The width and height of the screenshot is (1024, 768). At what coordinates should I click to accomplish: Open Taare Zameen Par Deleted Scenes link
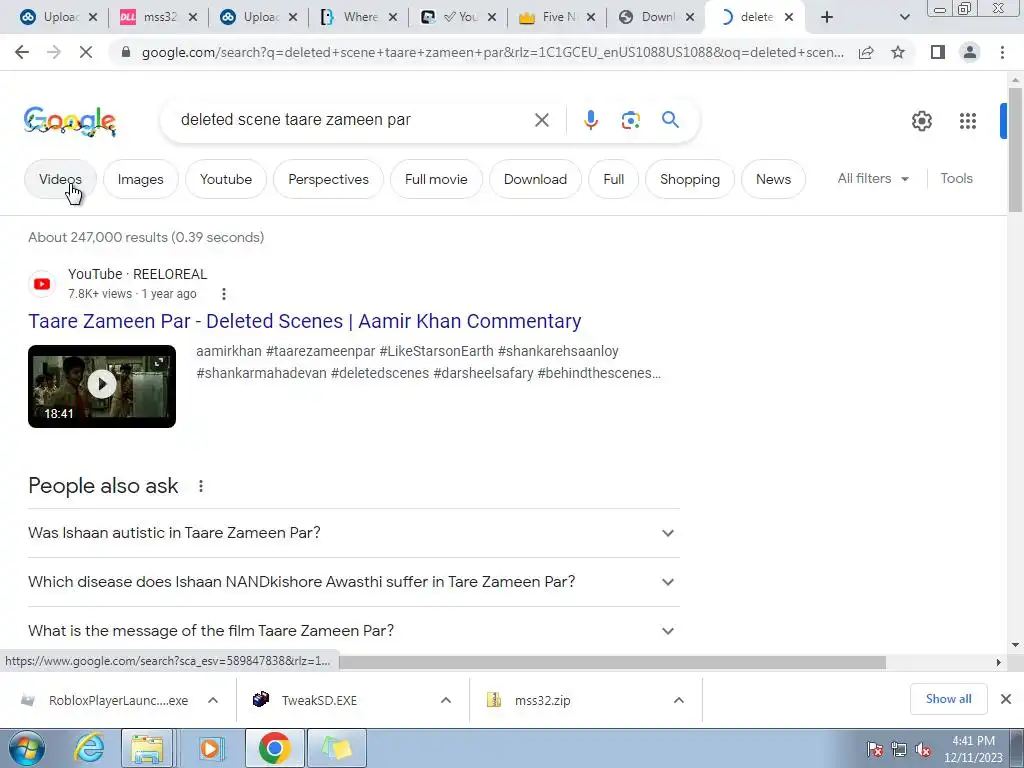tap(304, 321)
